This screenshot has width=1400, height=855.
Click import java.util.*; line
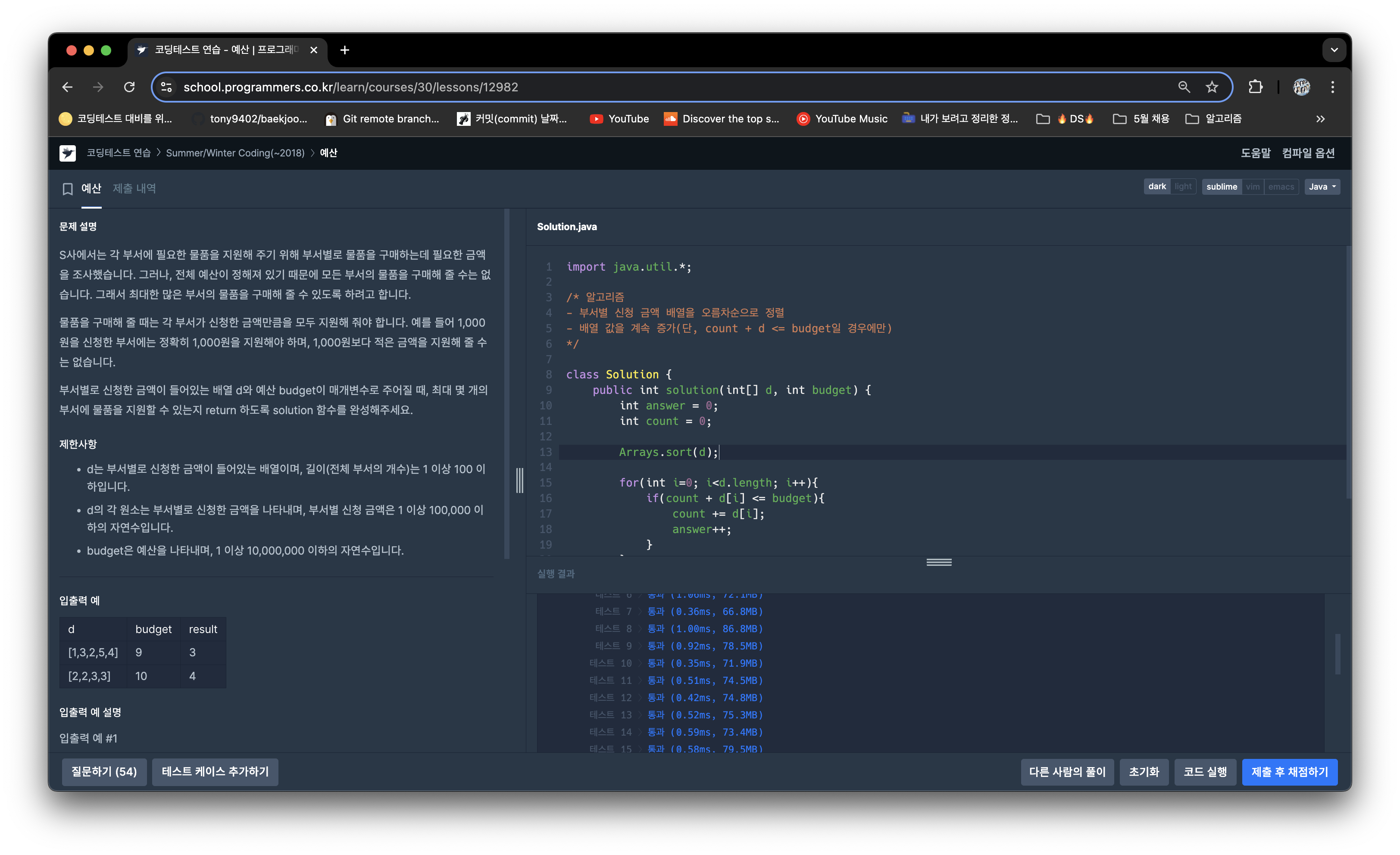click(x=628, y=266)
